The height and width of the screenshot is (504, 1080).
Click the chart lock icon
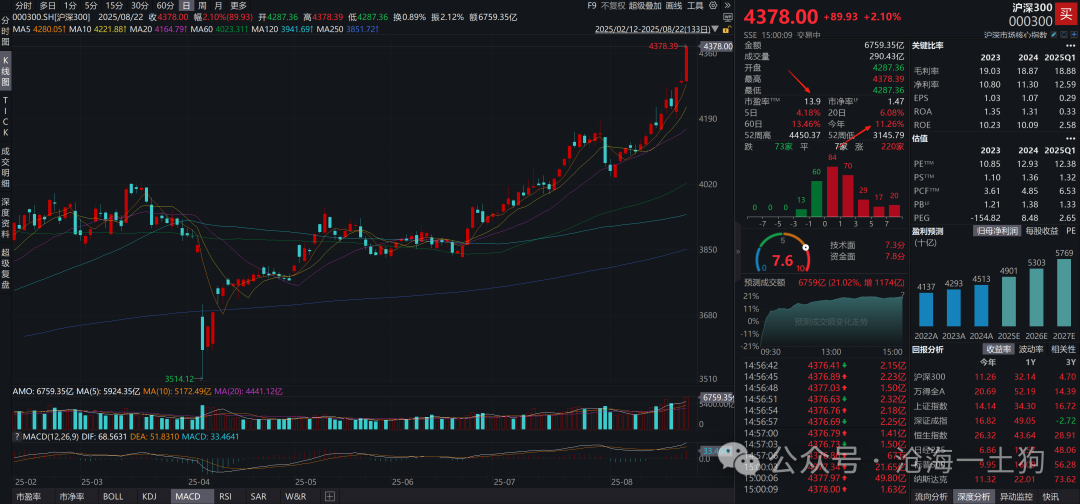coord(726,29)
